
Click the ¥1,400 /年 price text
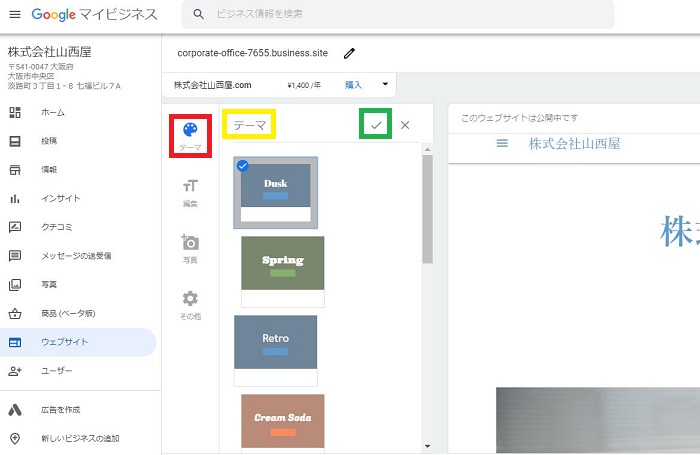coord(304,85)
